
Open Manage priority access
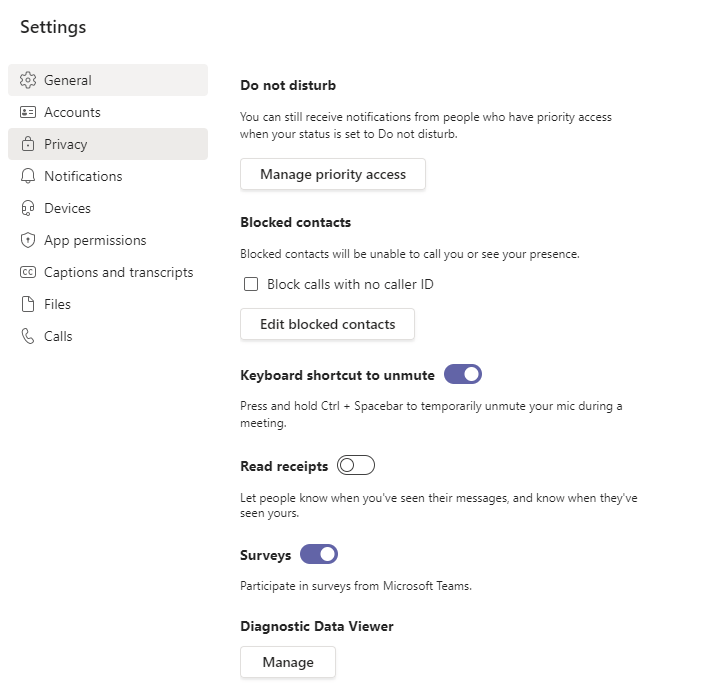pyautogui.click(x=333, y=174)
